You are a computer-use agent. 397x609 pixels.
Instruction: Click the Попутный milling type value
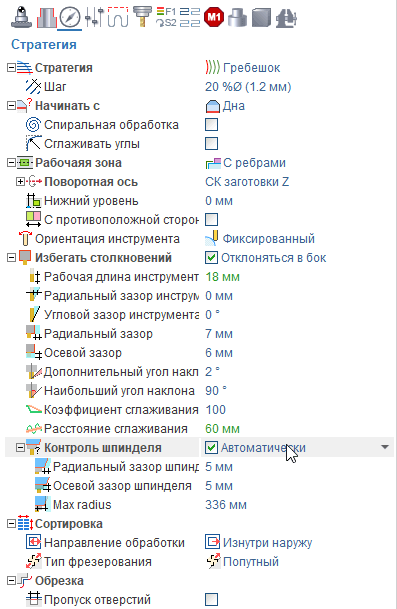click(251, 562)
